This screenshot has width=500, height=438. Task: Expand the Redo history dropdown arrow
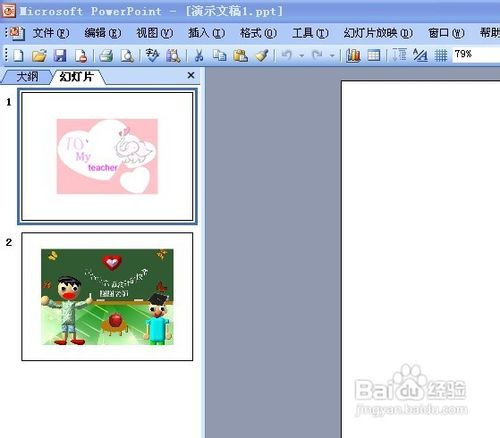332,56
